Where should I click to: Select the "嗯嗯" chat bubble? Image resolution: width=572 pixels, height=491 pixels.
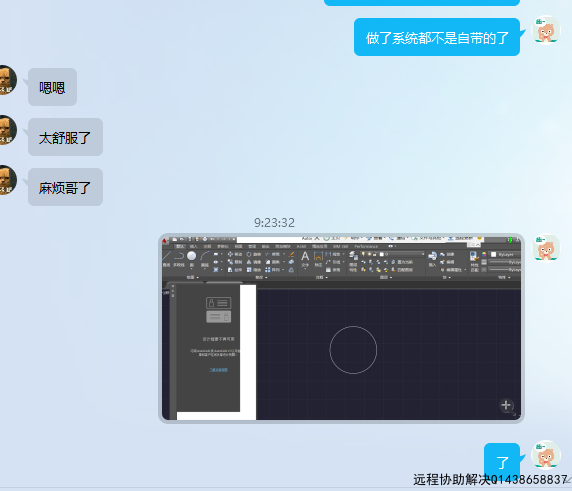(x=52, y=87)
